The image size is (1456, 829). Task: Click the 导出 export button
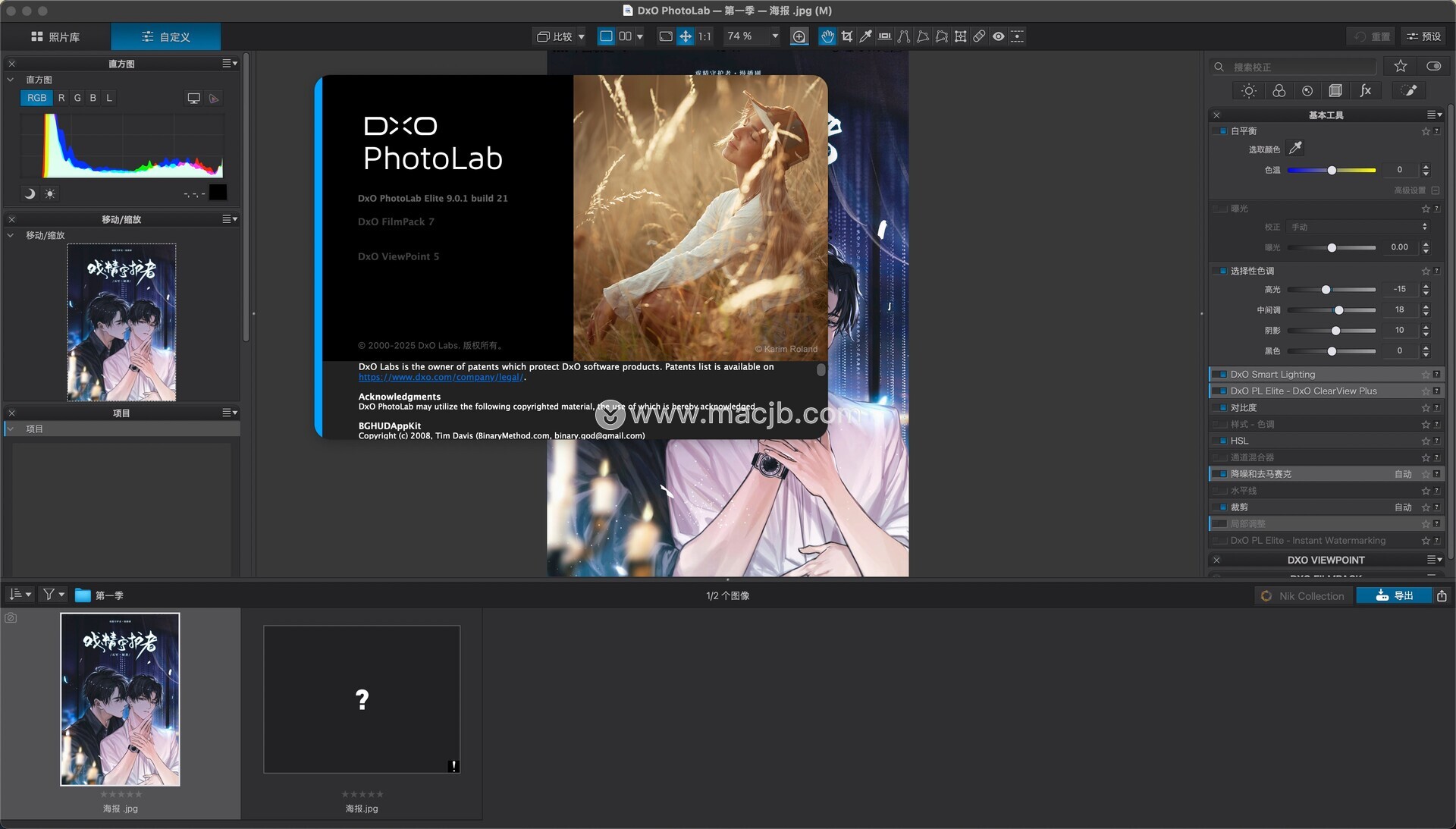coord(1394,596)
